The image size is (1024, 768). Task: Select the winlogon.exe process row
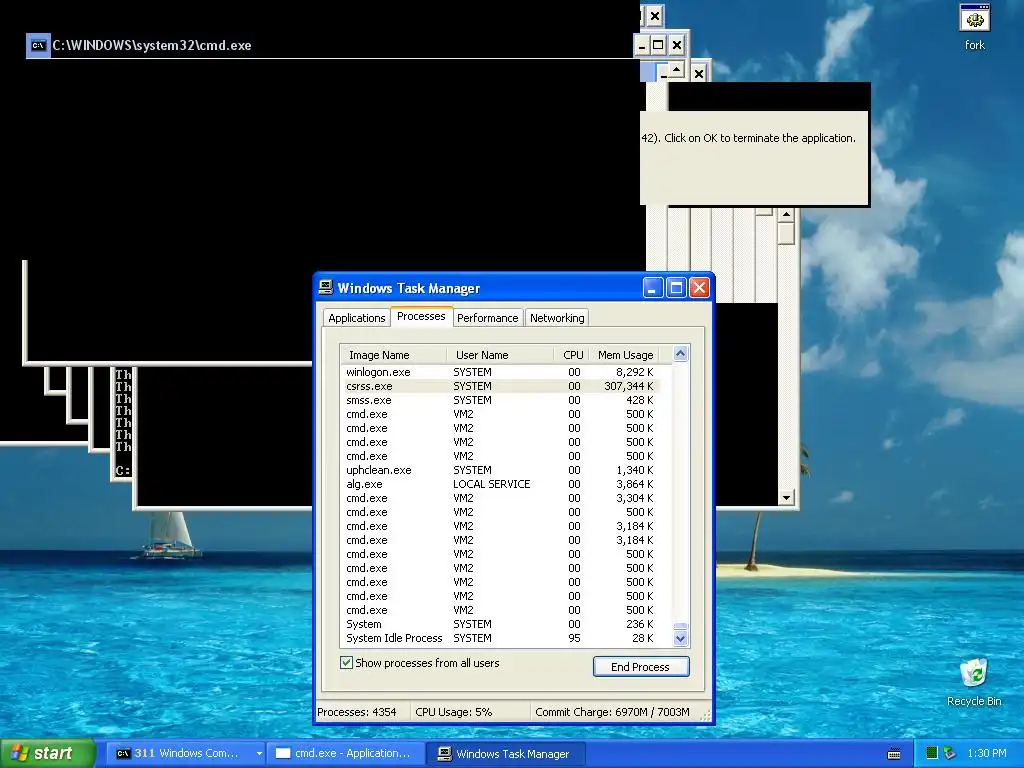500,372
